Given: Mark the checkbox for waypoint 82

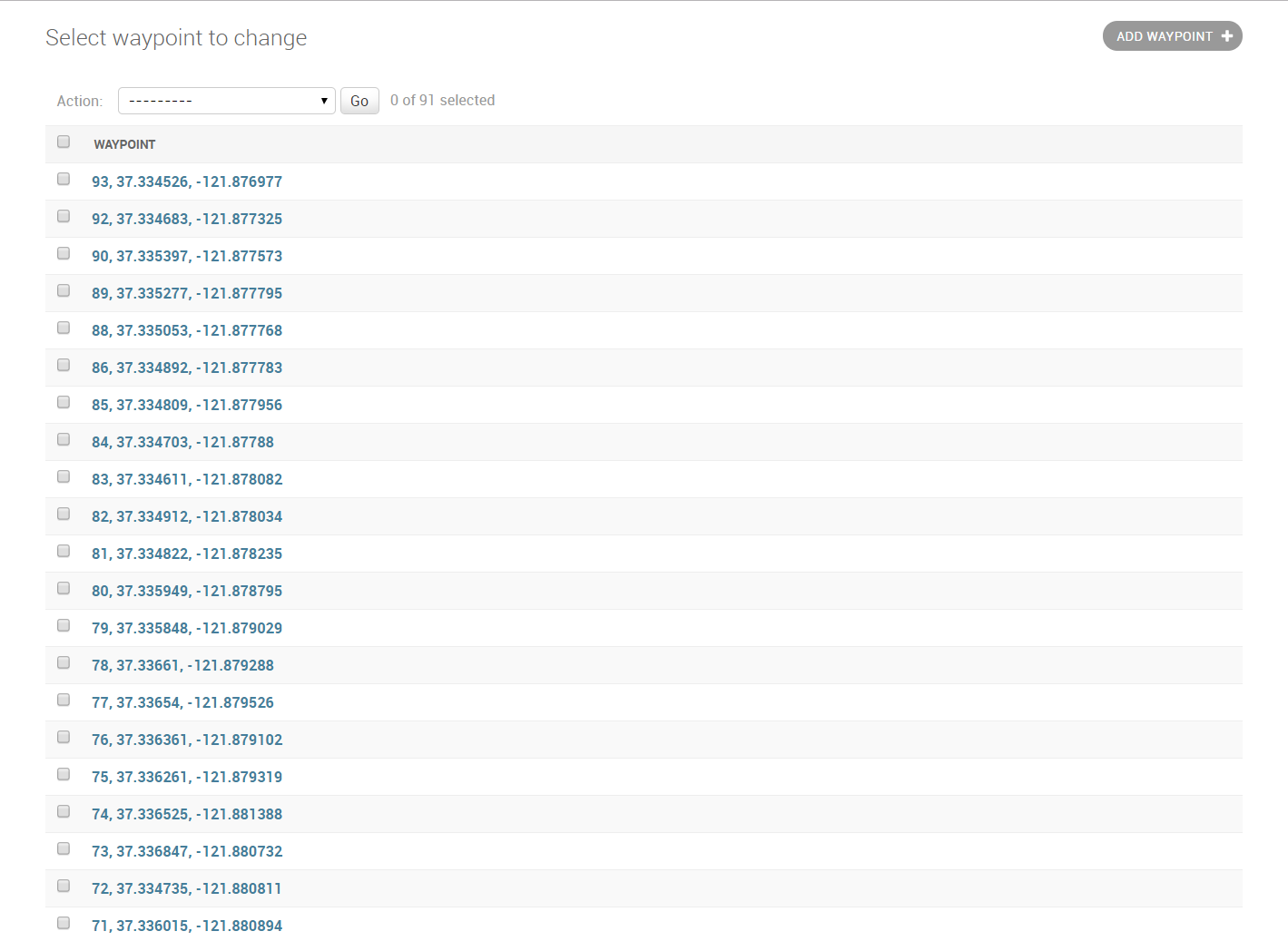Looking at the screenshot, I should pos(64,514).
